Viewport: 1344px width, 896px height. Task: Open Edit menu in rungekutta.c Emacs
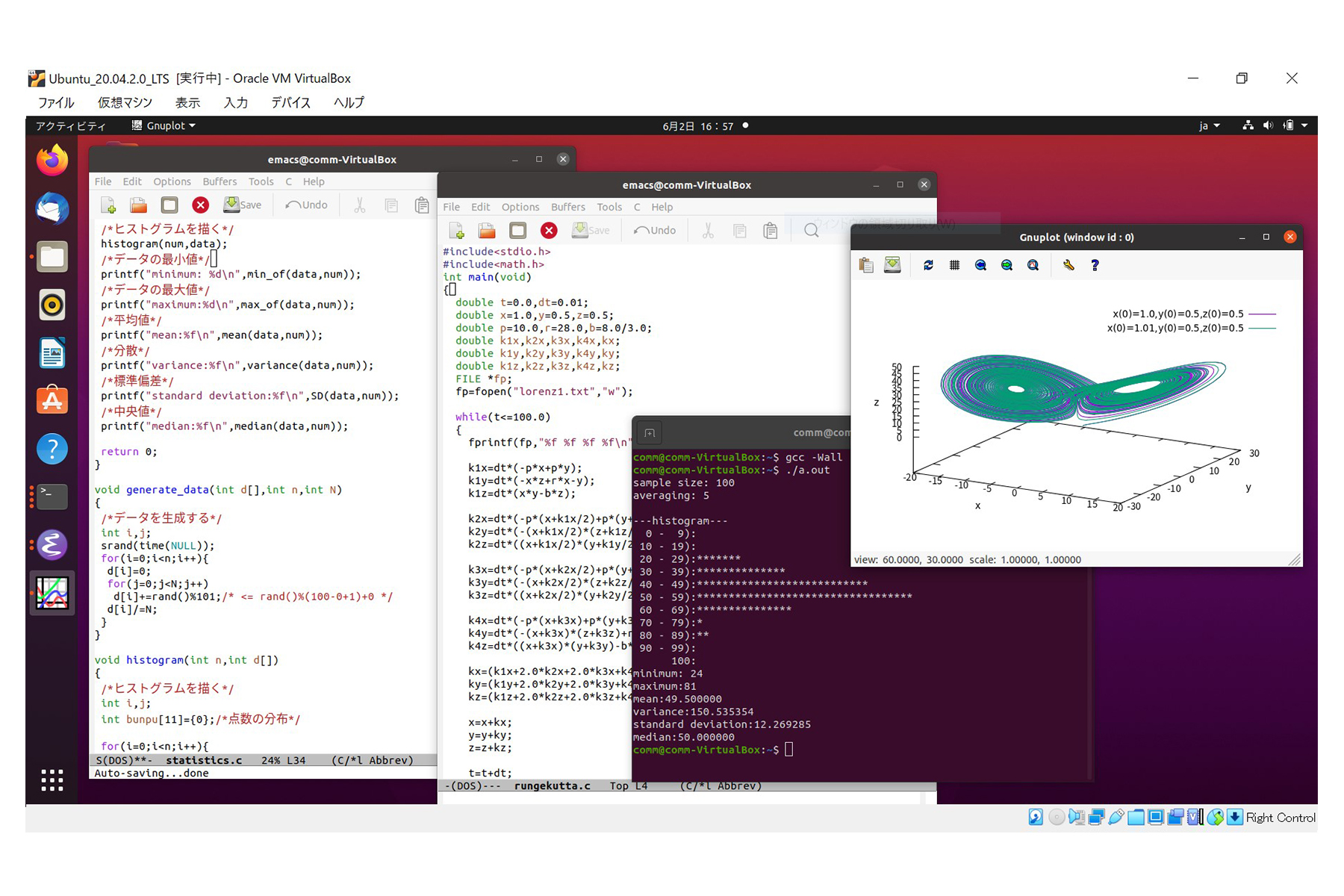coord(481,207)
